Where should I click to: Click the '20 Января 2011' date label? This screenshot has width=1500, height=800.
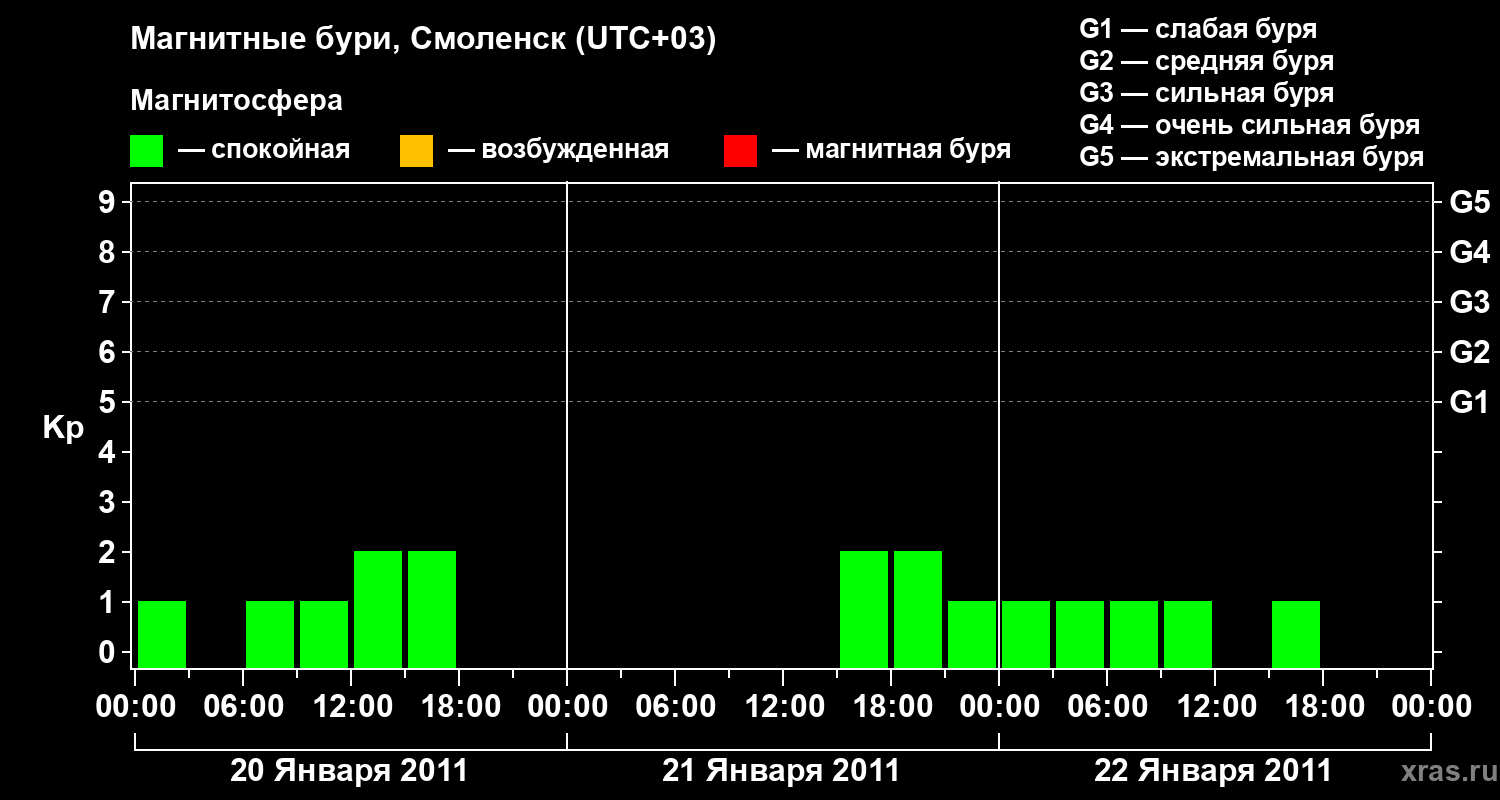(349, 771)
